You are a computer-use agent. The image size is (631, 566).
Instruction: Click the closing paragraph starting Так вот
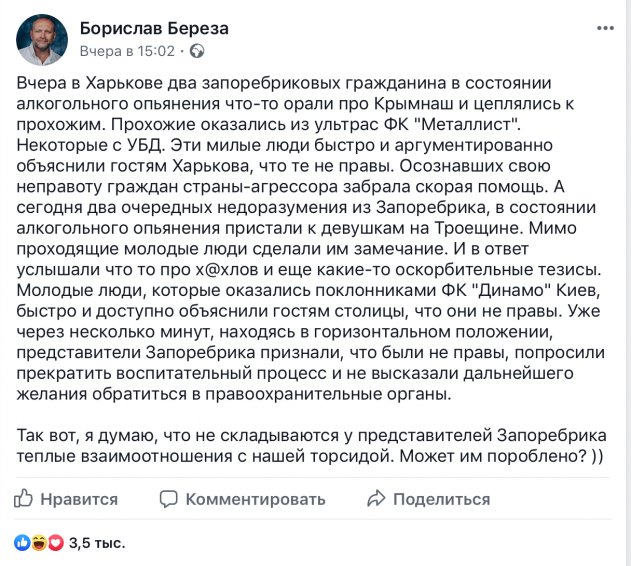(x=300, y=445)
